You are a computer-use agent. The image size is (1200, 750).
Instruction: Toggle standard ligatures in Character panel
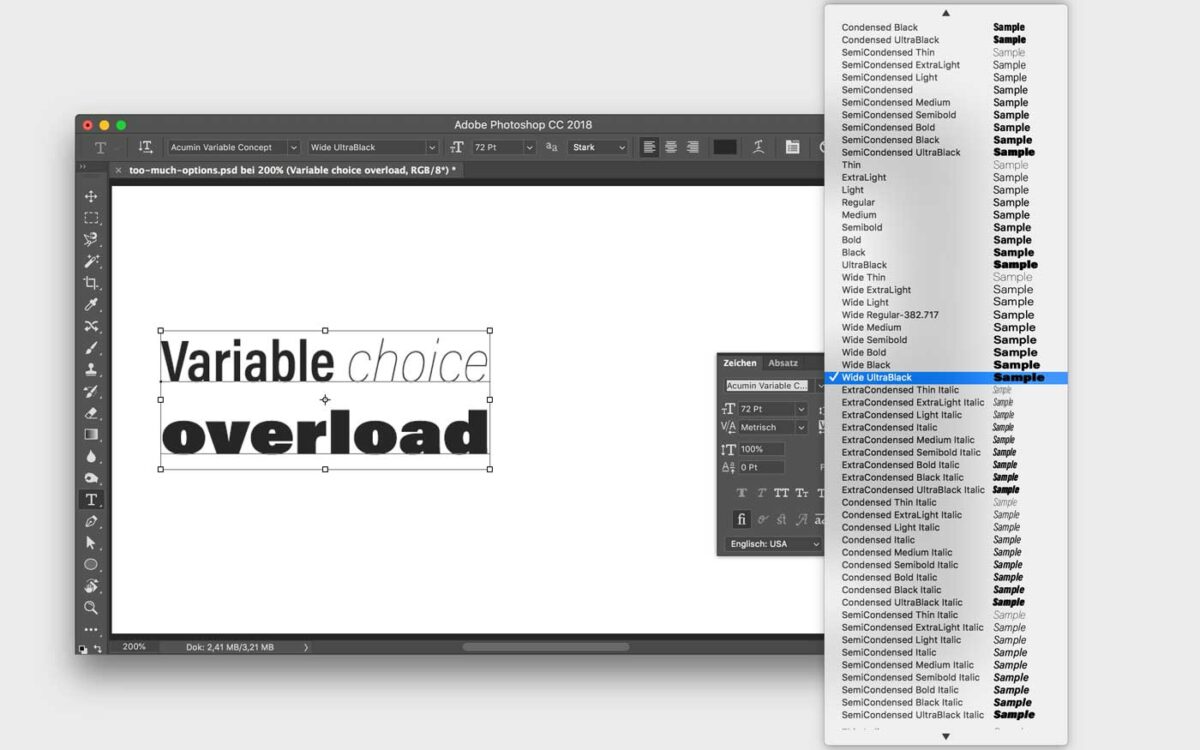(x=742, y=518)
